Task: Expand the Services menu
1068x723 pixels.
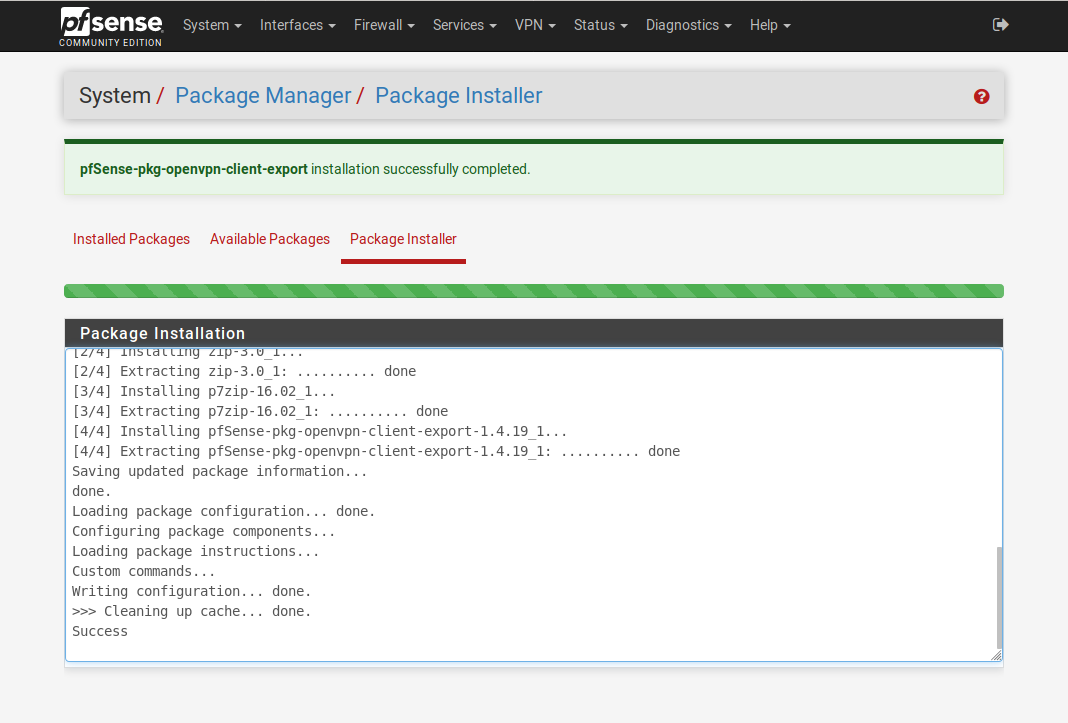Action: (465, 25)
